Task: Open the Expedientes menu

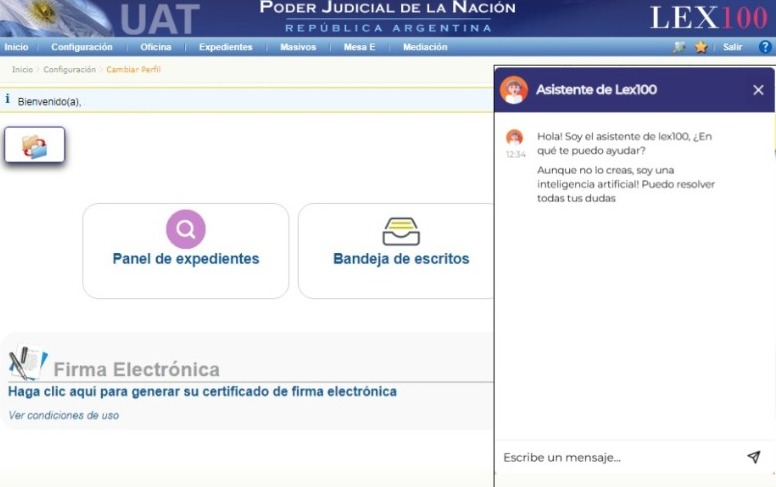Action: 226,47
